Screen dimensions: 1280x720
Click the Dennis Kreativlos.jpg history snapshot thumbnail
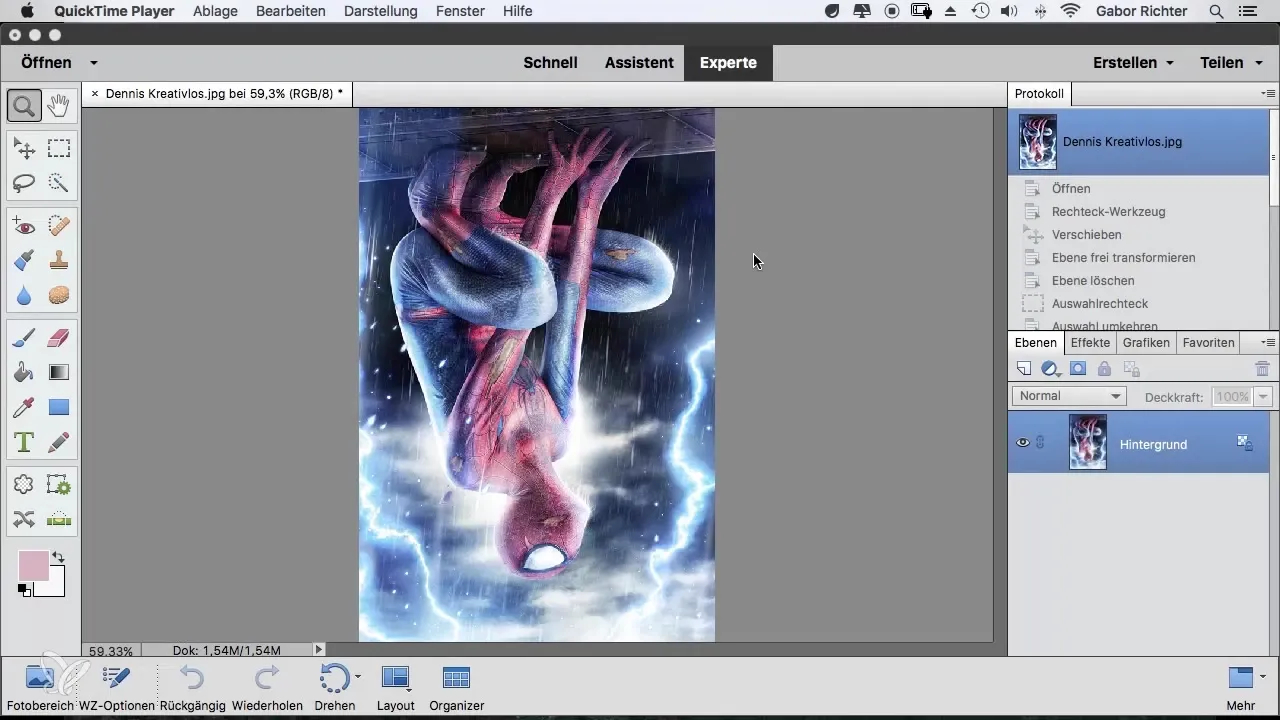tap(1038, 141)
